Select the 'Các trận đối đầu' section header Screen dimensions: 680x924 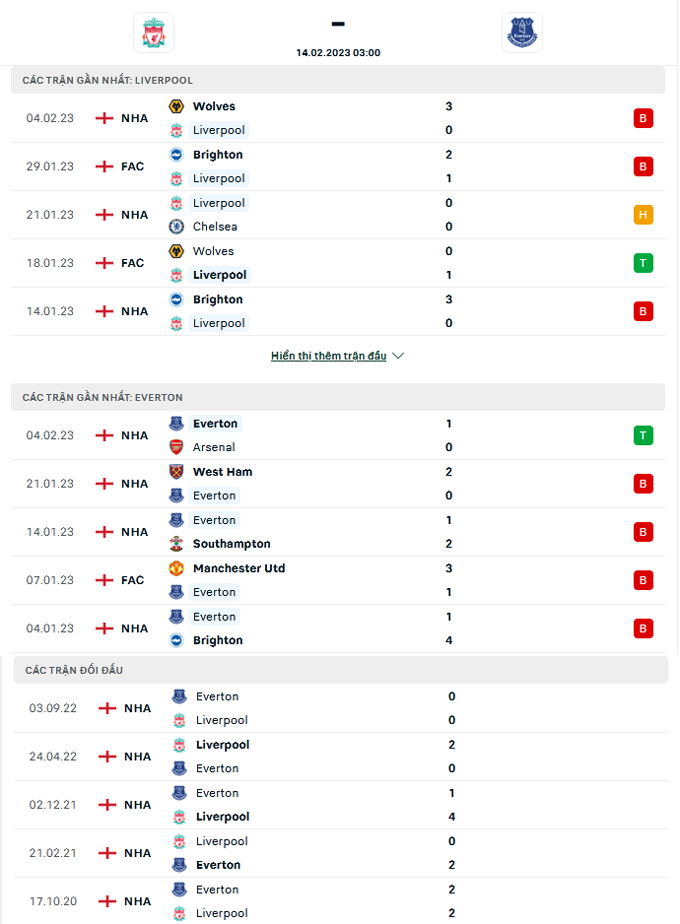click(73, 670)
